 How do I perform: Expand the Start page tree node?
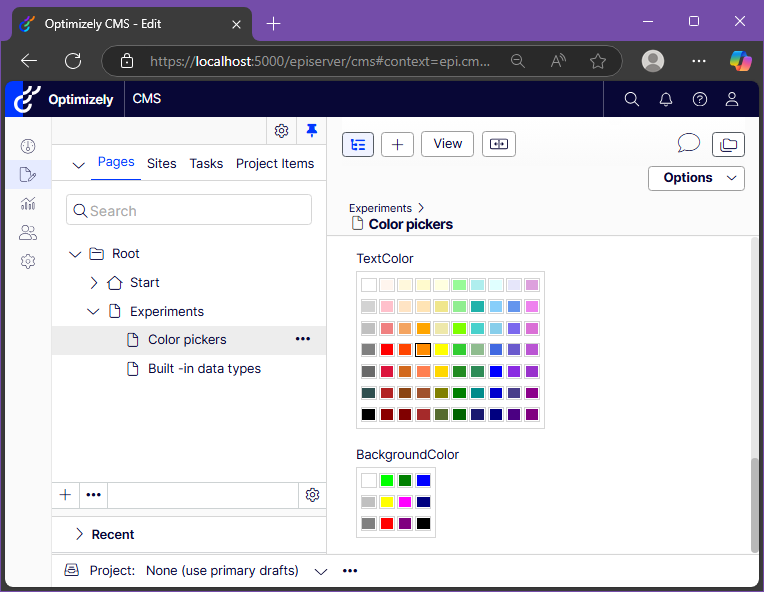pyautogui.click(x=94, y=283)
